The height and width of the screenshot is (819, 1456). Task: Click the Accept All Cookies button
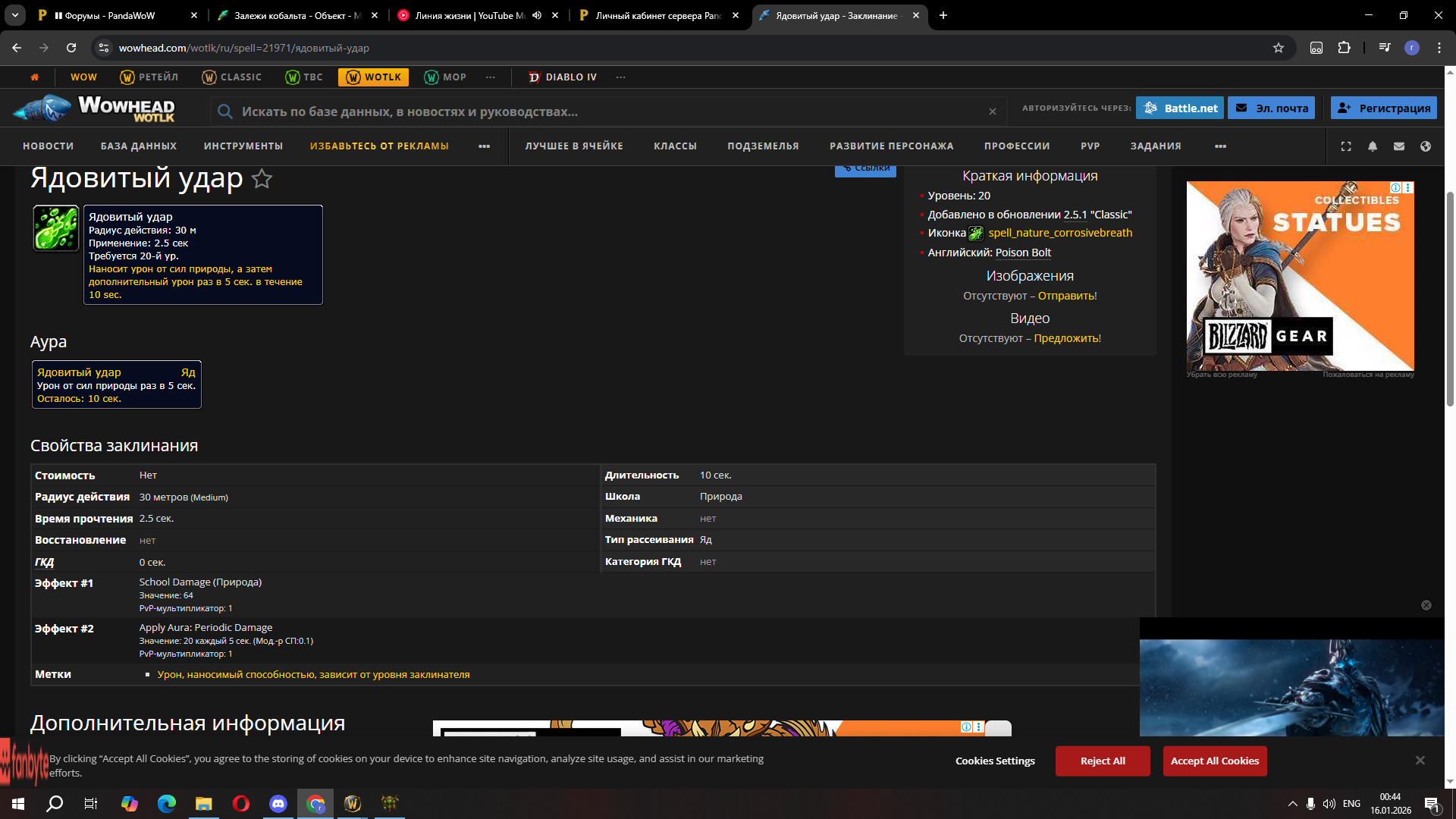click(x=1214, y=761)
